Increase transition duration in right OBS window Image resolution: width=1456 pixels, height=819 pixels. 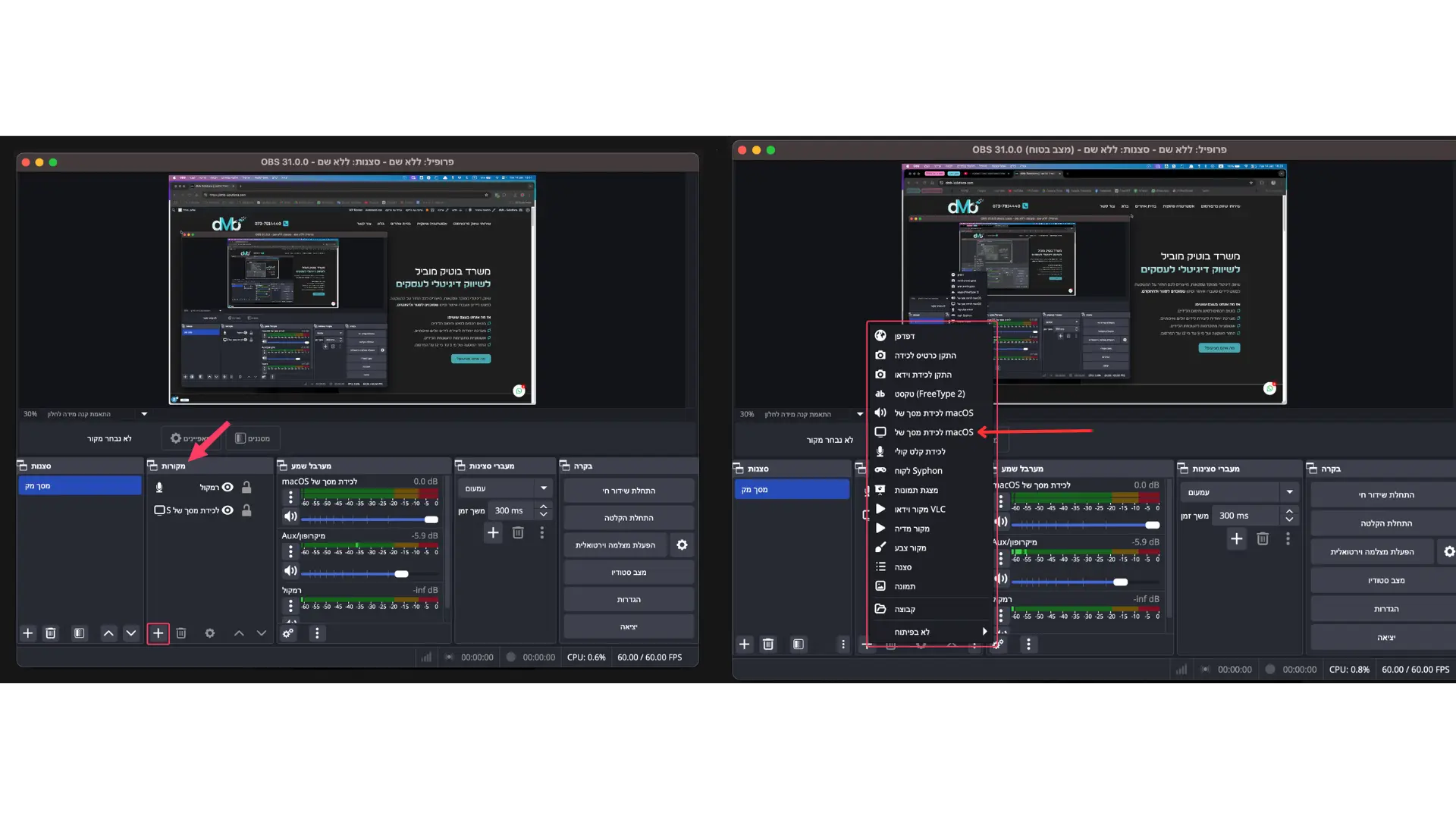pyautogui.click(x=1289, y=512)
